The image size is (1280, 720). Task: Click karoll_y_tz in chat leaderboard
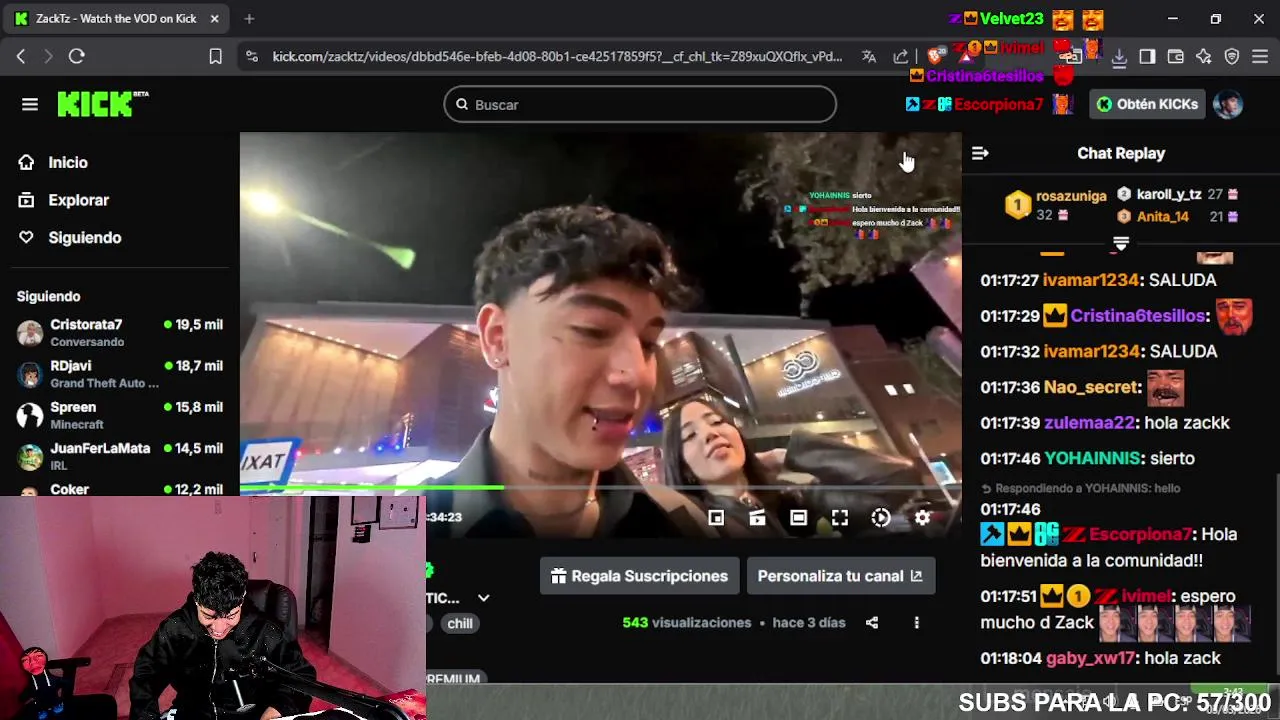(x=1169, y=195)
